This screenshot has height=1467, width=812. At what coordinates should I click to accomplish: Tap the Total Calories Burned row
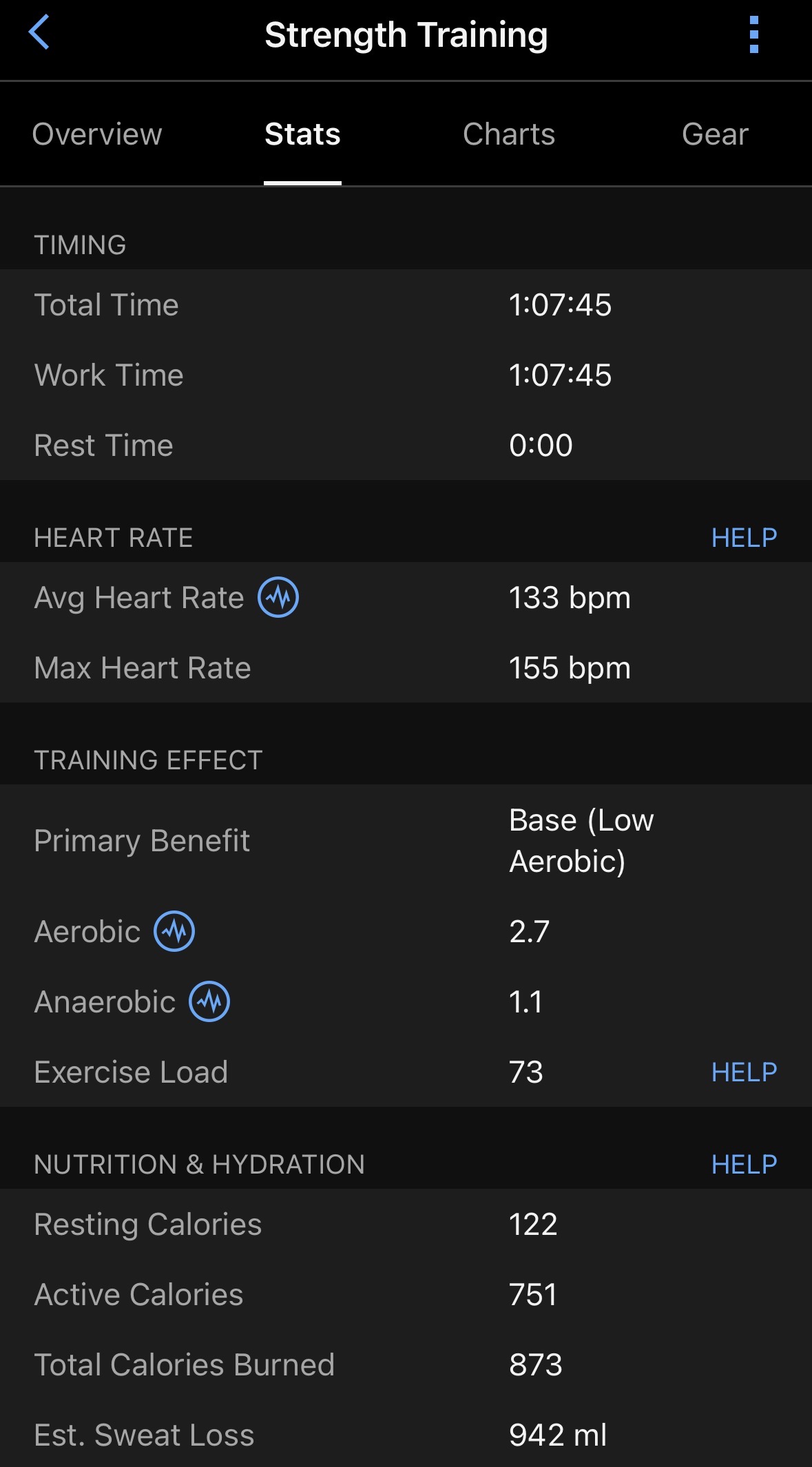[406, 1364]
